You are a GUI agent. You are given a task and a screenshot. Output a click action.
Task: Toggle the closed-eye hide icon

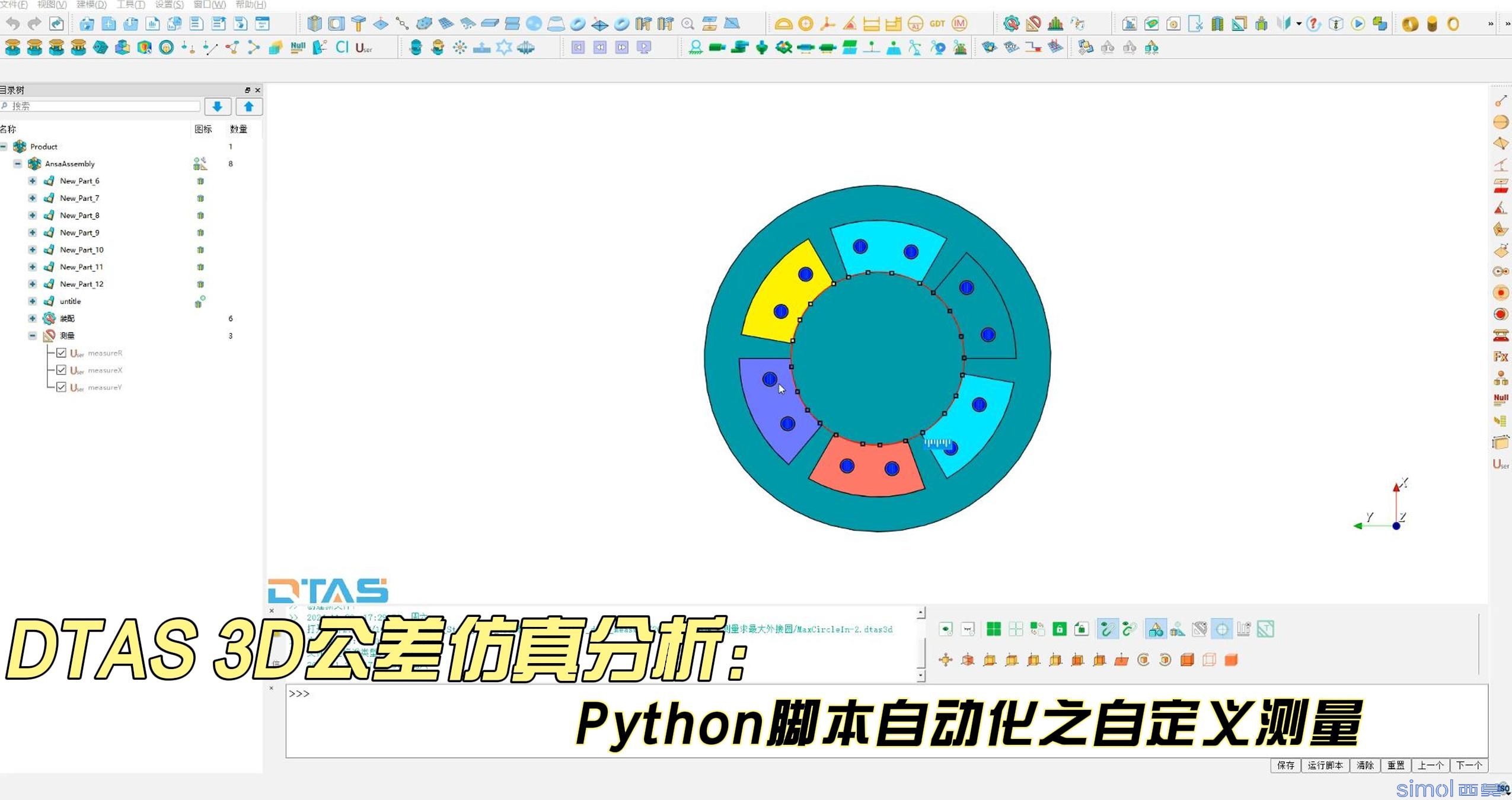(x=968, y=629)
